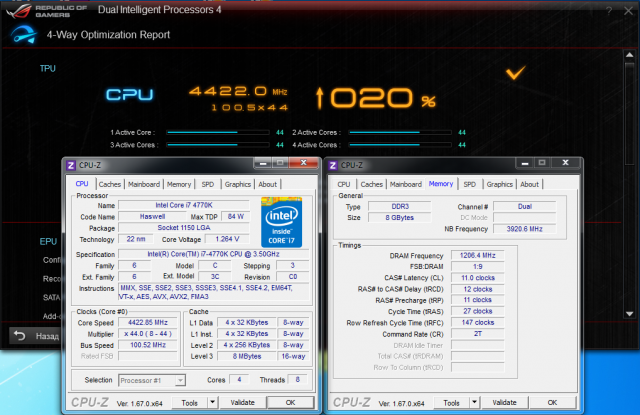Open Caches tab in right CPU-Z
The height and width of the screenshot is (415, 640).
(x=371, y=184)
